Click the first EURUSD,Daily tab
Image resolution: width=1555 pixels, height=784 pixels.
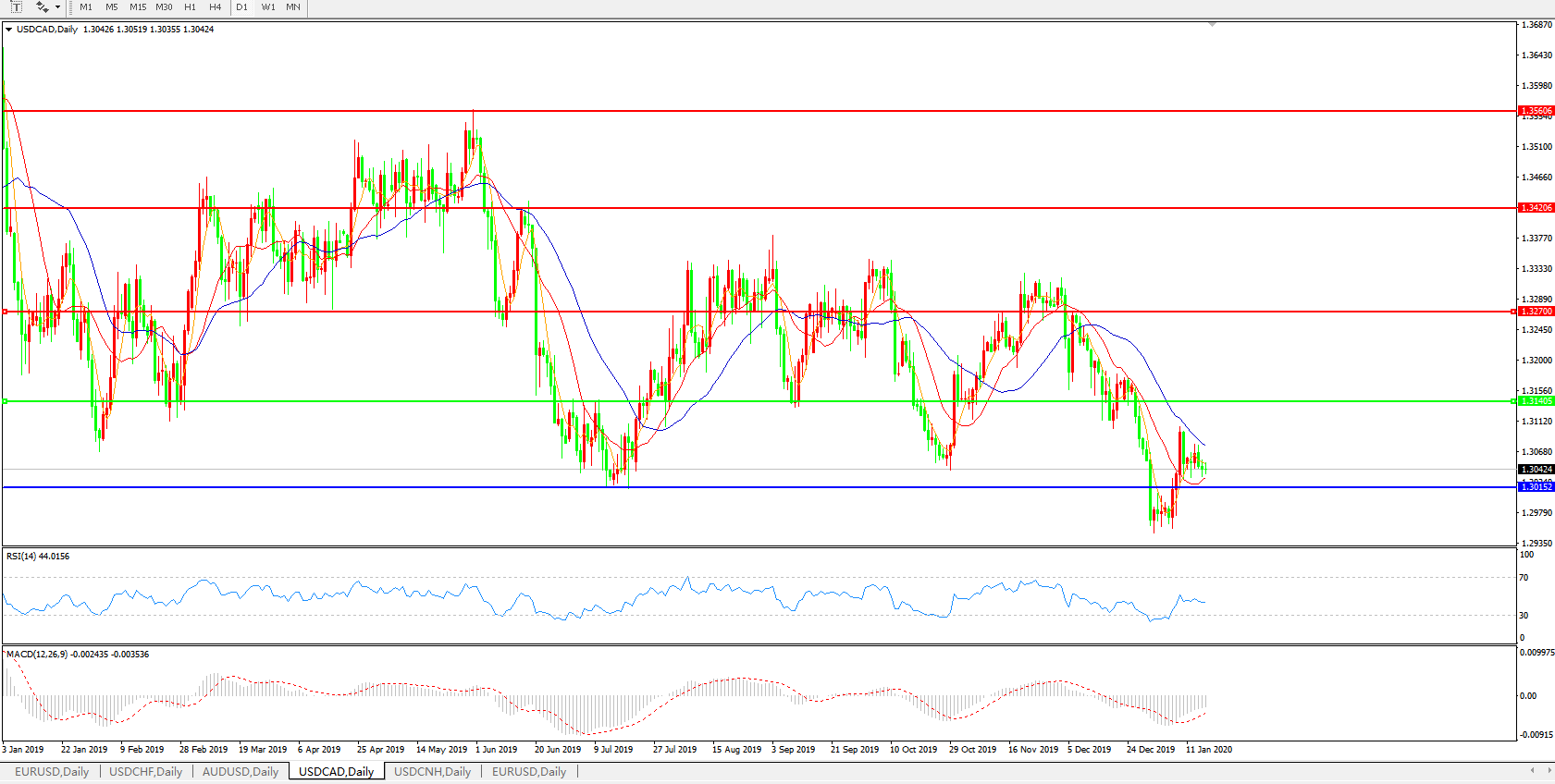click(52, 772)
